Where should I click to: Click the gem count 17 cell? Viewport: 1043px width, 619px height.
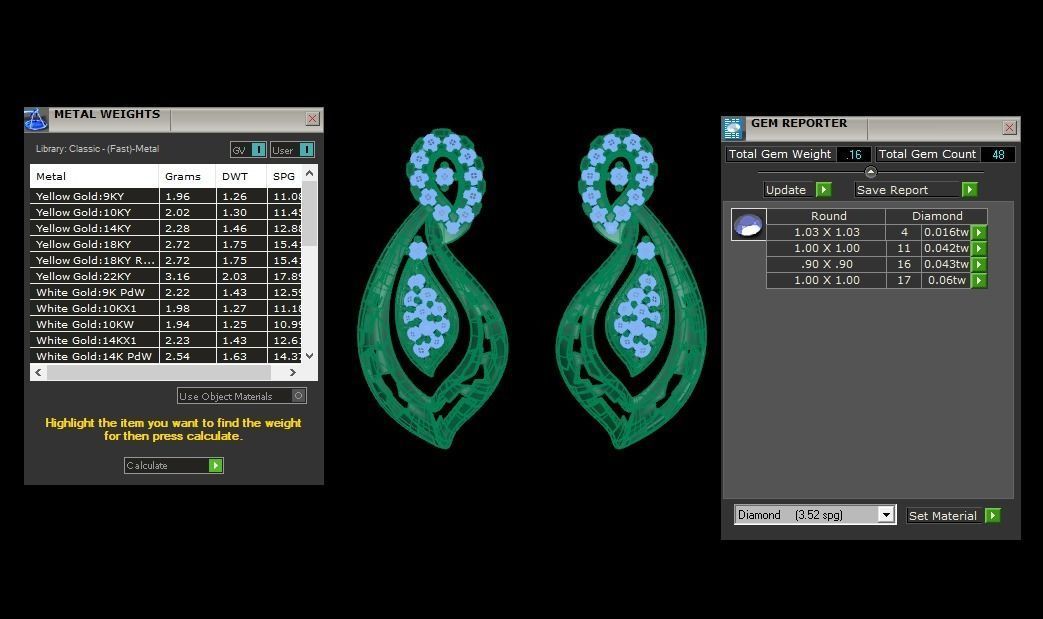point(903,280)
